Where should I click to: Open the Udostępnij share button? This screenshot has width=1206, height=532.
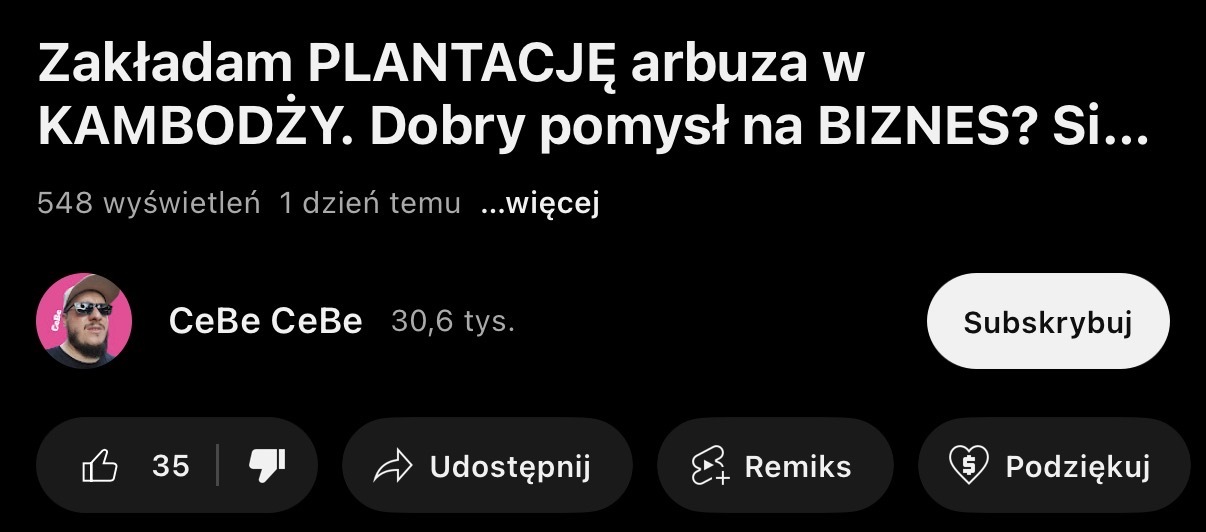click(487, 466)
